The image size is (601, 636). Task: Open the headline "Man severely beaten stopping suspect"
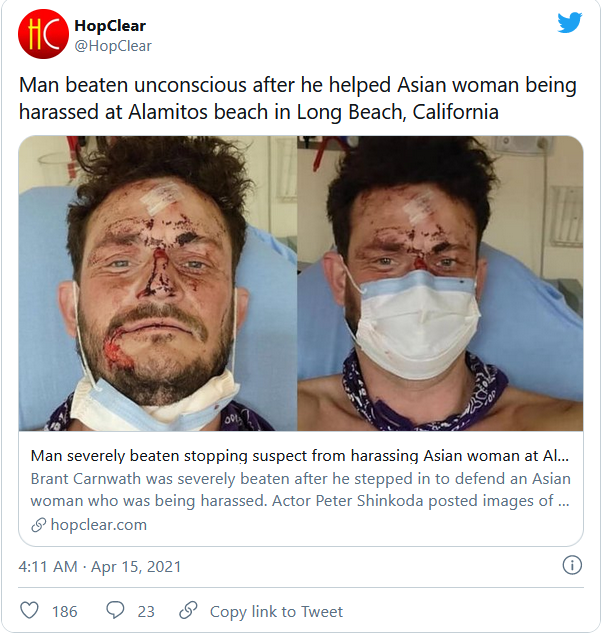tap(300, 455)
